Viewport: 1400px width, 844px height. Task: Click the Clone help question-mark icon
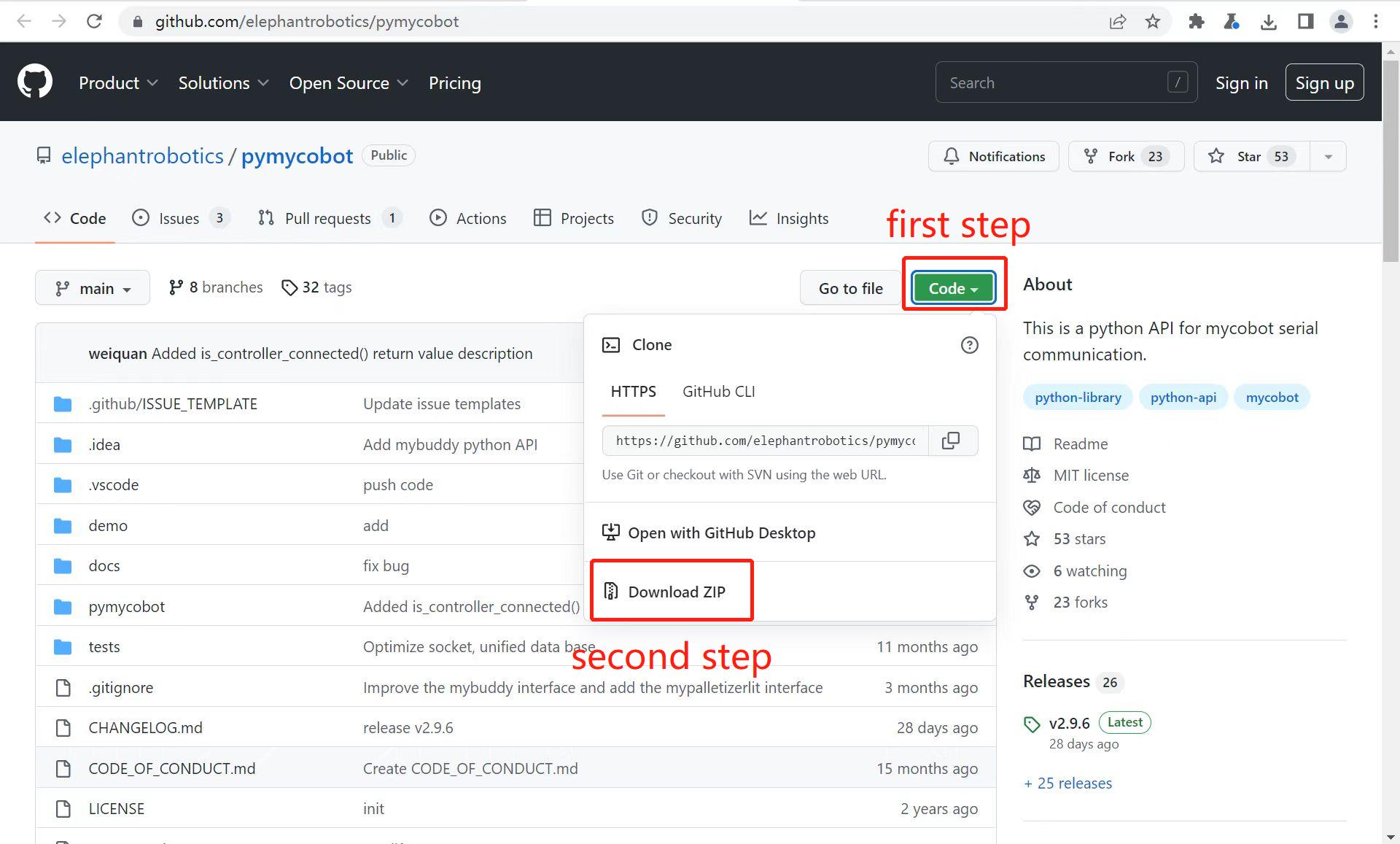tap(969, 345)
